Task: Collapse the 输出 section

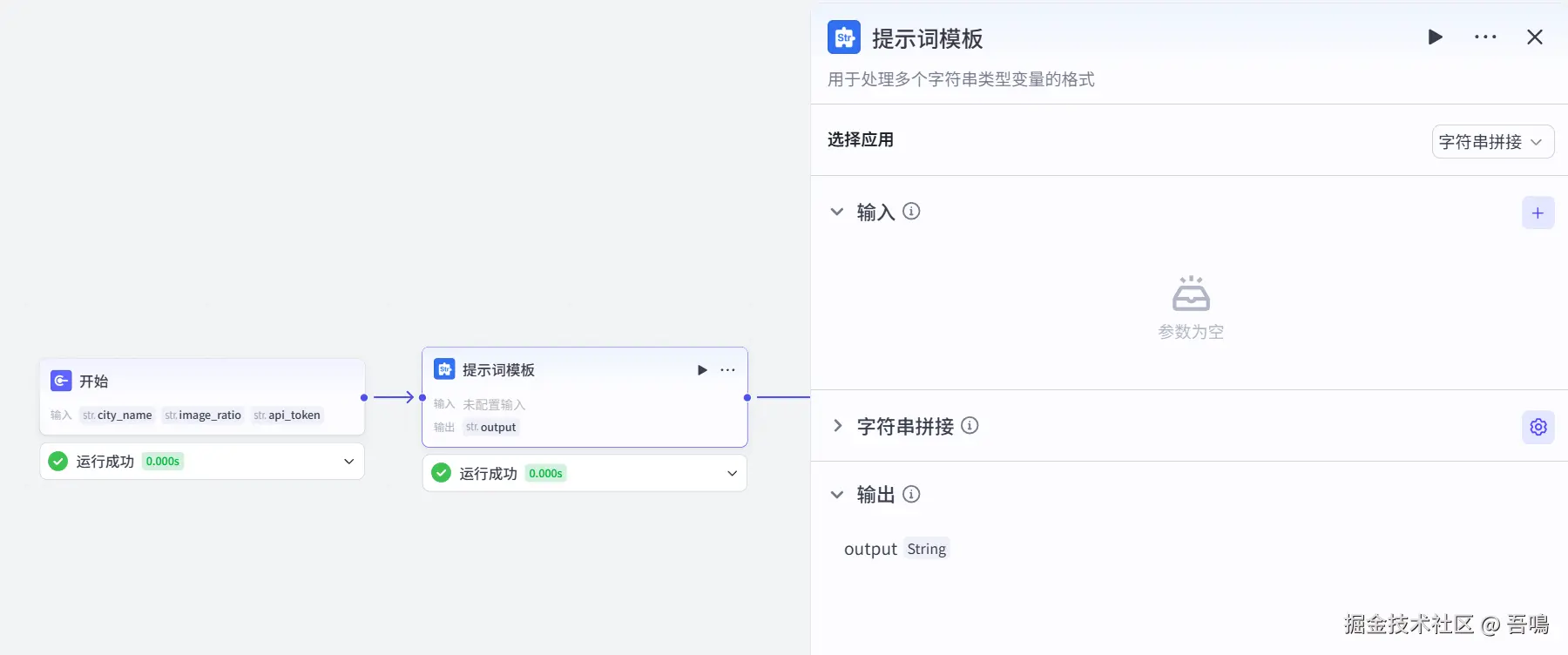Action: point(837,495)
